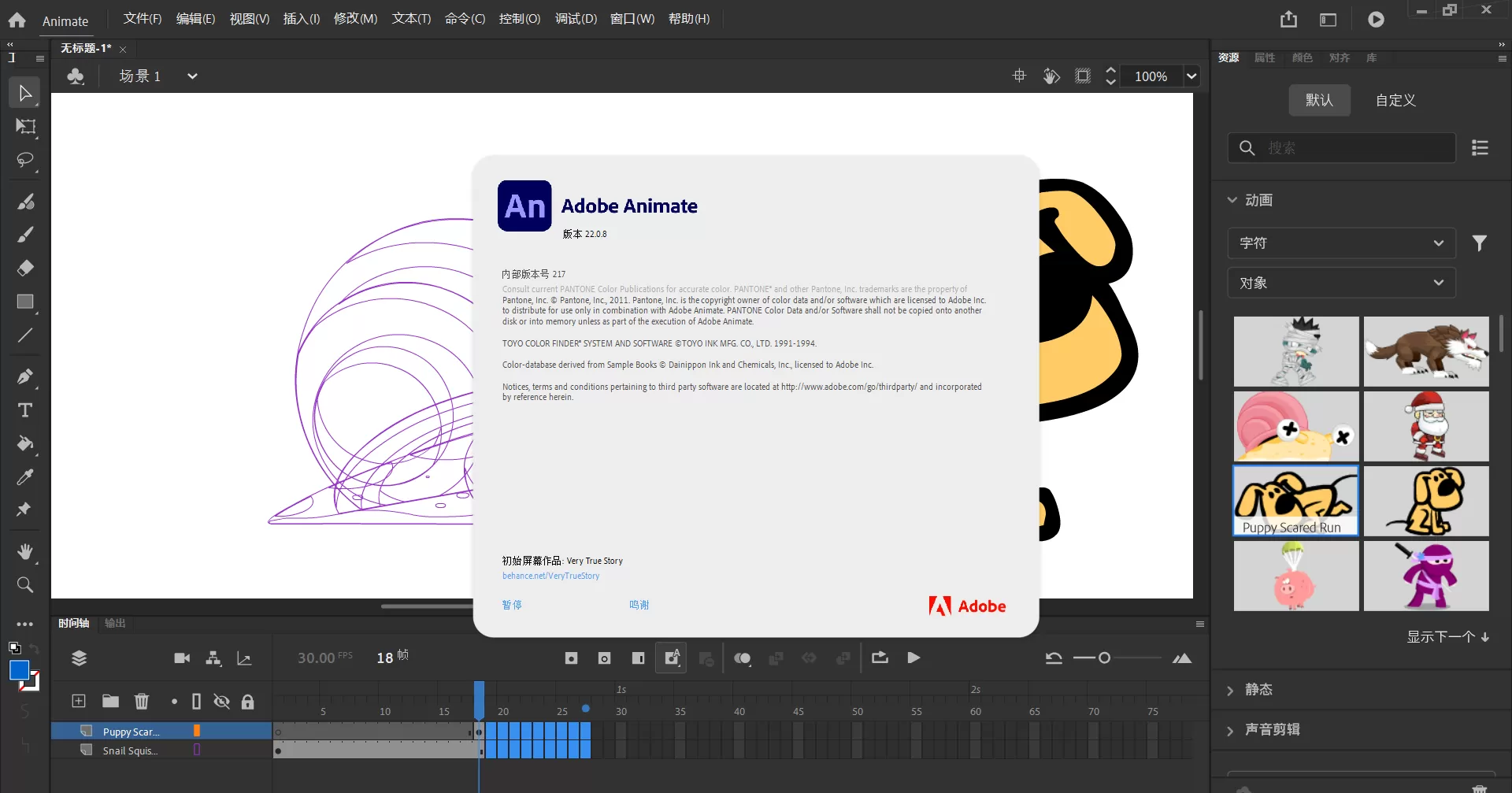Switch to the 库 panel tab
Viewport: 1512px width, 793px height.
click(1369, 57)
